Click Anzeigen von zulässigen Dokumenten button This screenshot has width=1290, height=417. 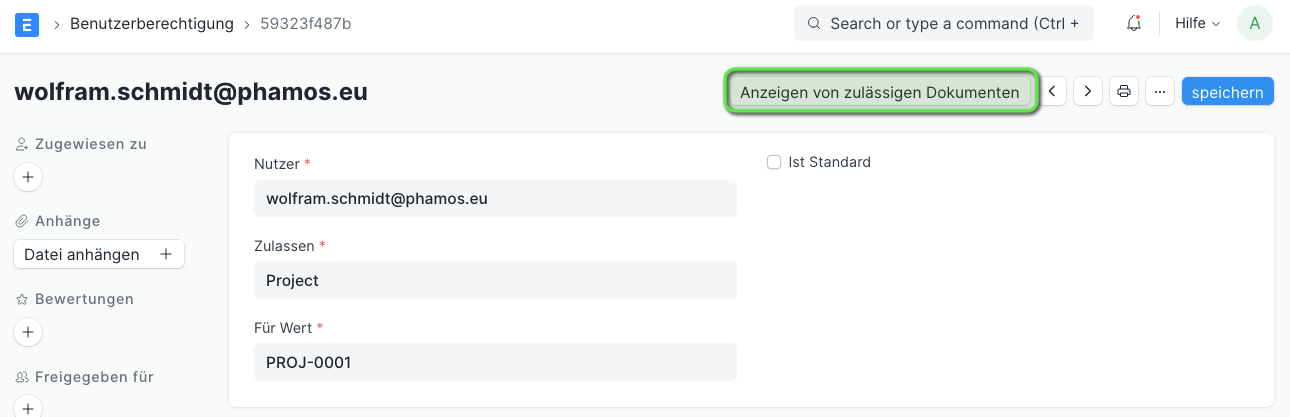[x=880, y=92]
